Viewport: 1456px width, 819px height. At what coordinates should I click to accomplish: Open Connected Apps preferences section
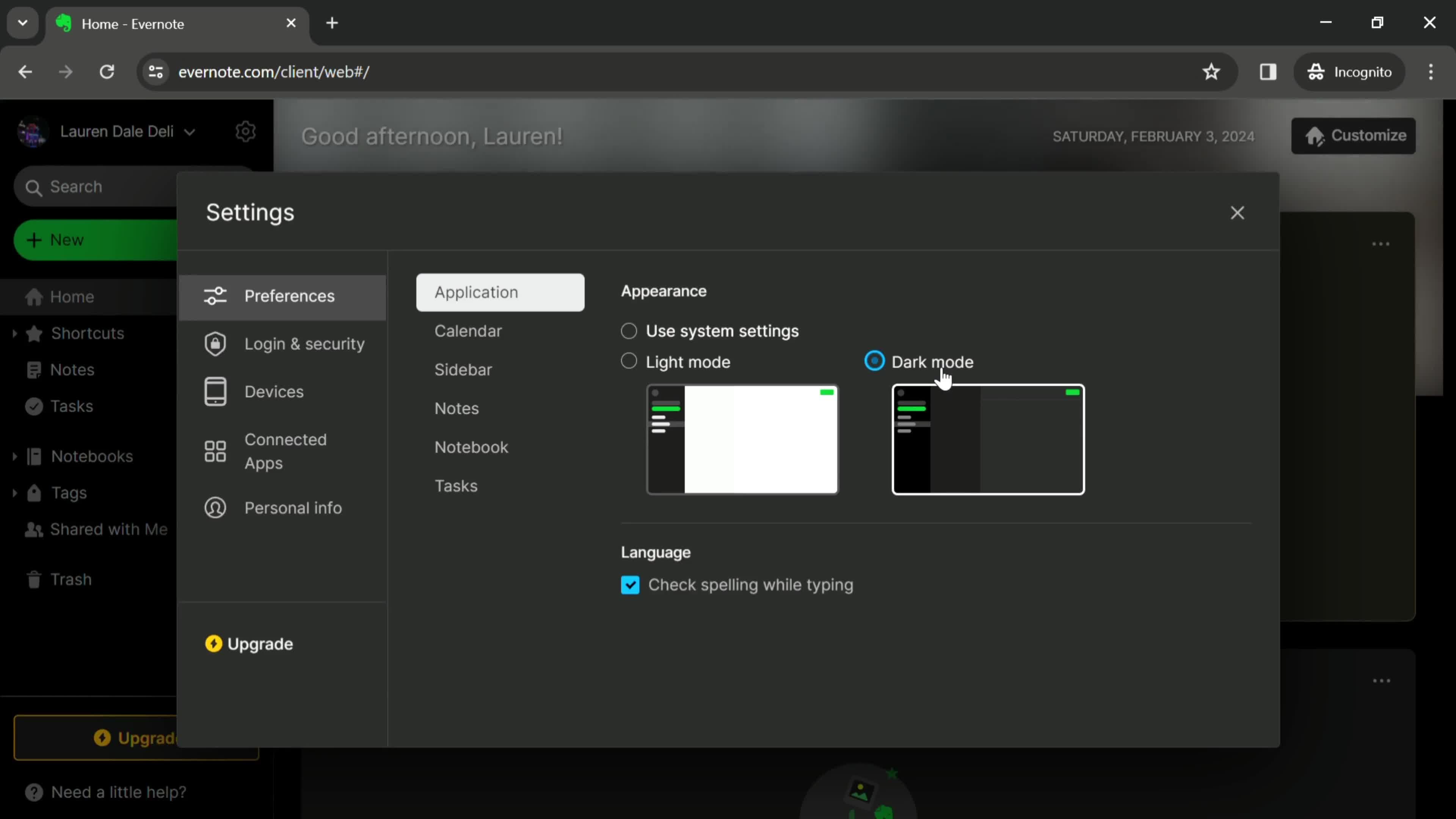tap(285, 451)
